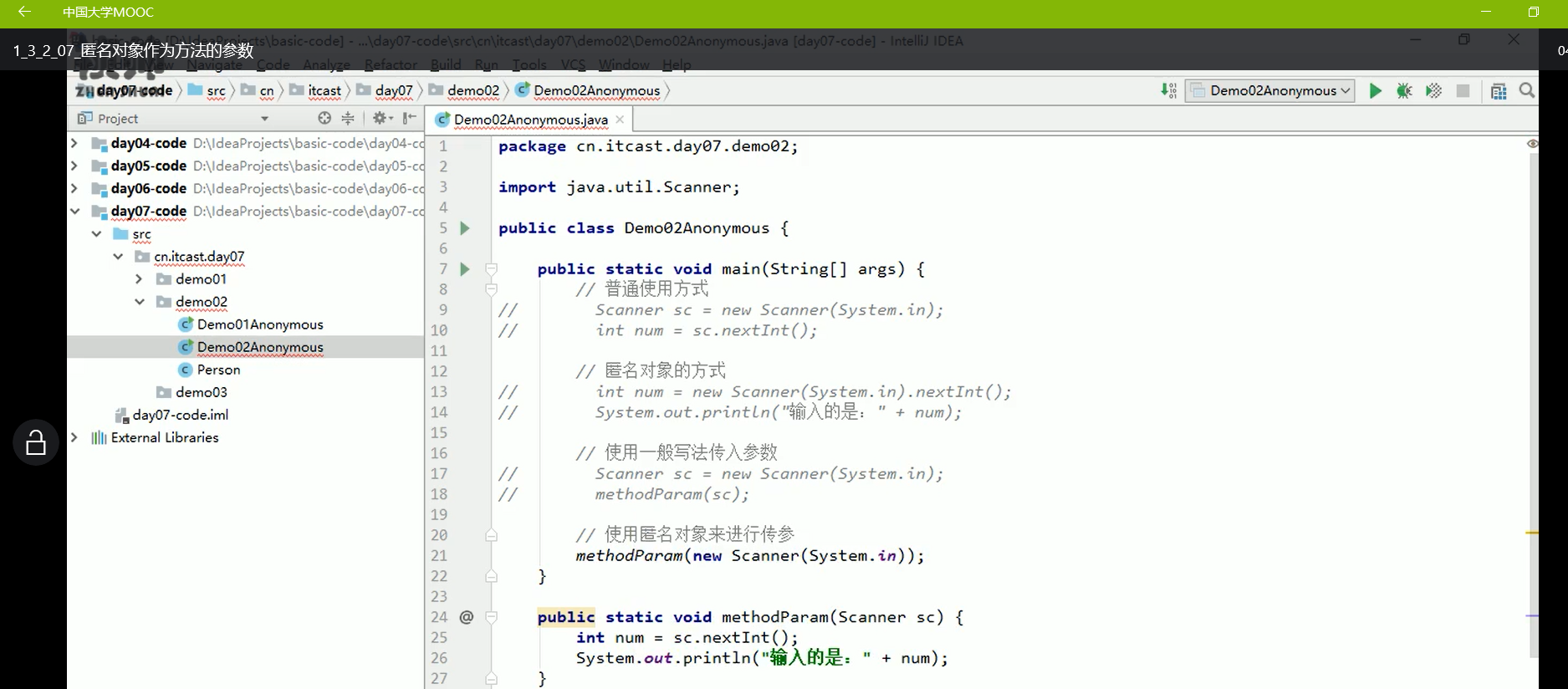Viewport: 1568px width, 689px height.
Task: Select the Demo02Anonymous.java editor tab
Action: [x=530, y=120]
